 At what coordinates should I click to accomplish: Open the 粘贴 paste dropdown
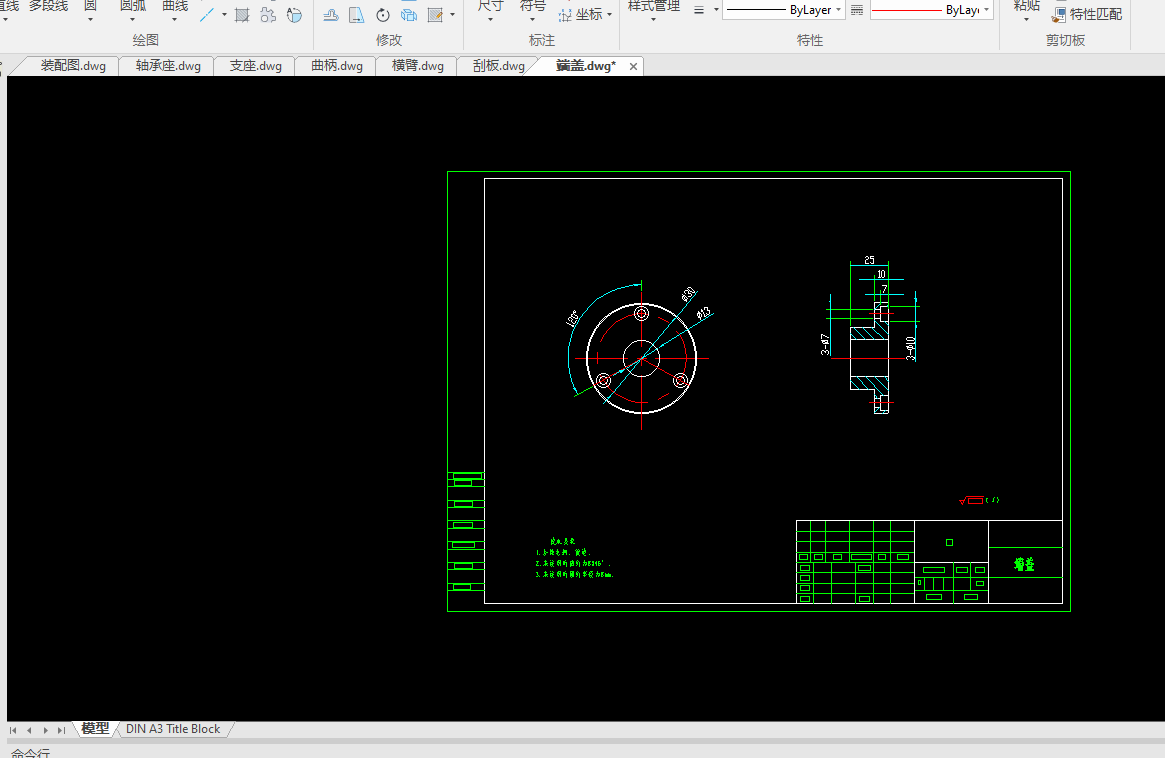tap(1026, 19)
